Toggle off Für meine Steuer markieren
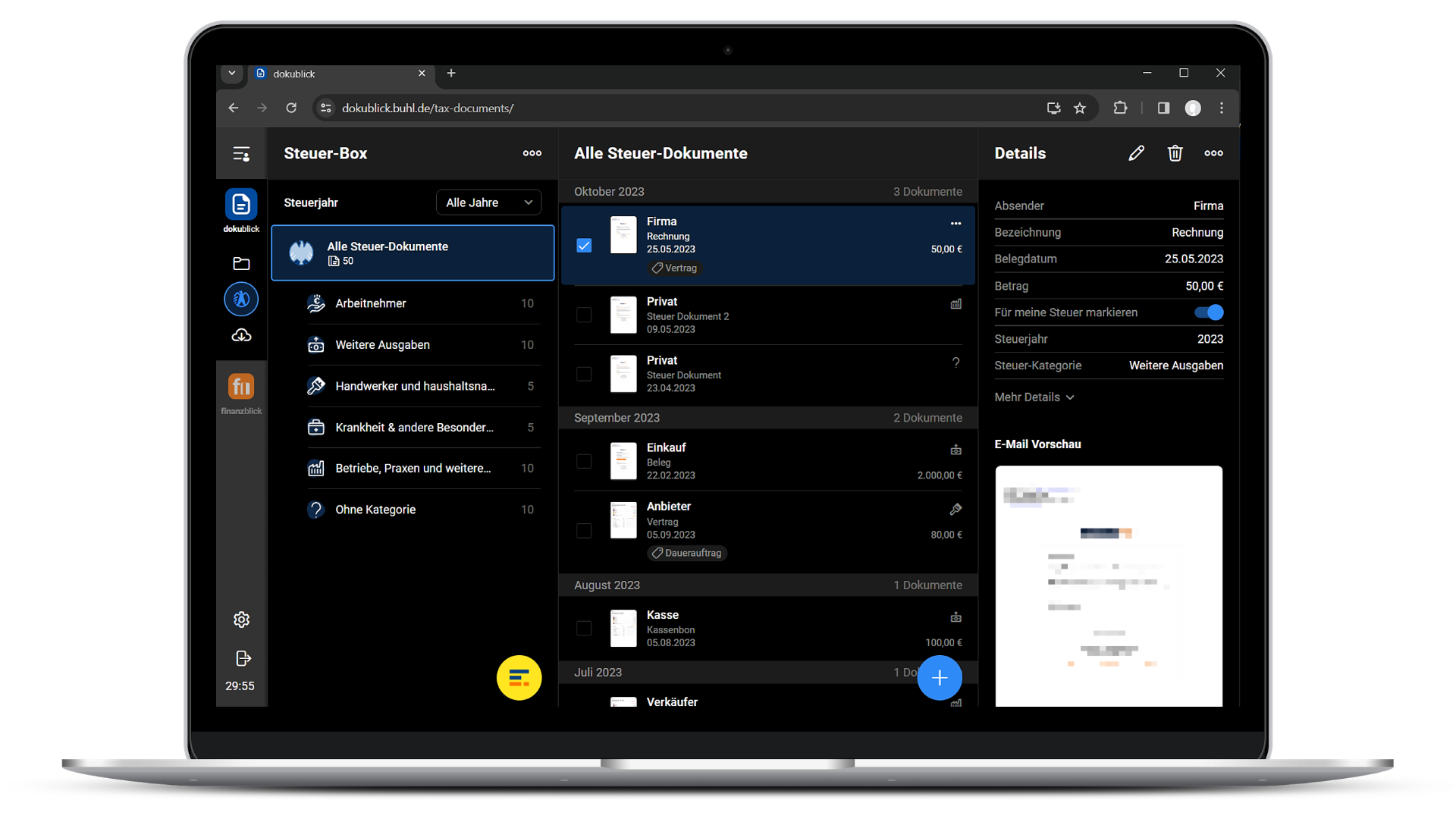 (x=1209, y=312)
